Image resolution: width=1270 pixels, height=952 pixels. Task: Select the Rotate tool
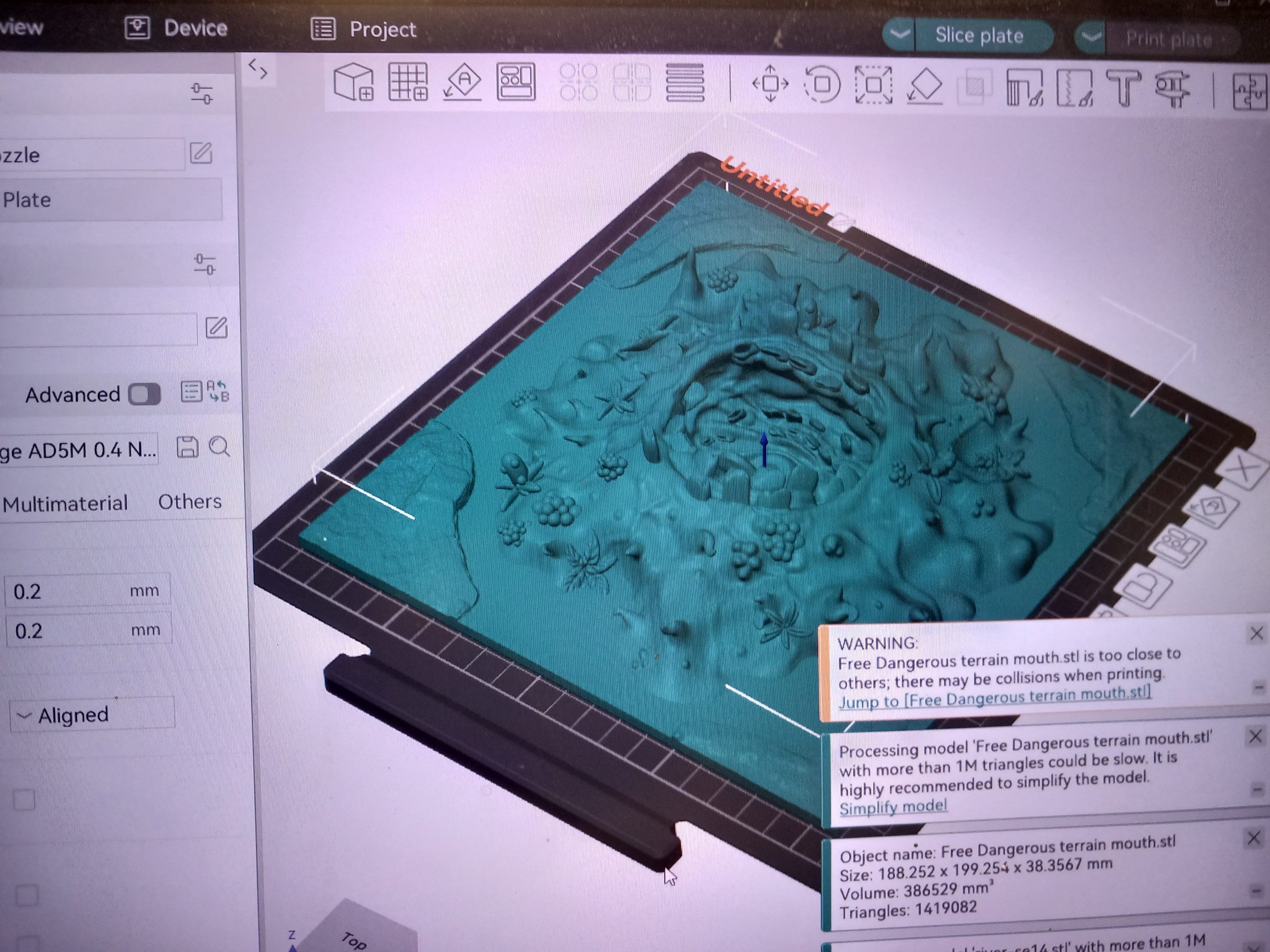point(822,84)
